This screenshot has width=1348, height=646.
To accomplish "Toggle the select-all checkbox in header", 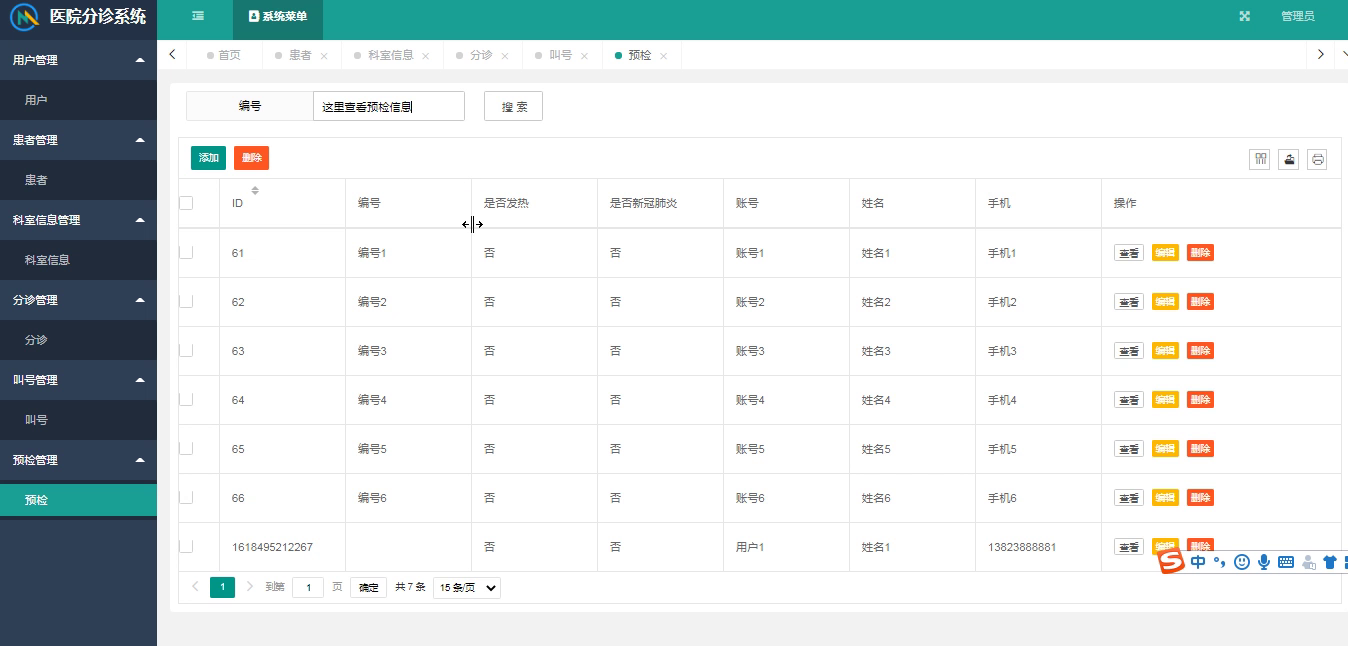I will 186,203.
